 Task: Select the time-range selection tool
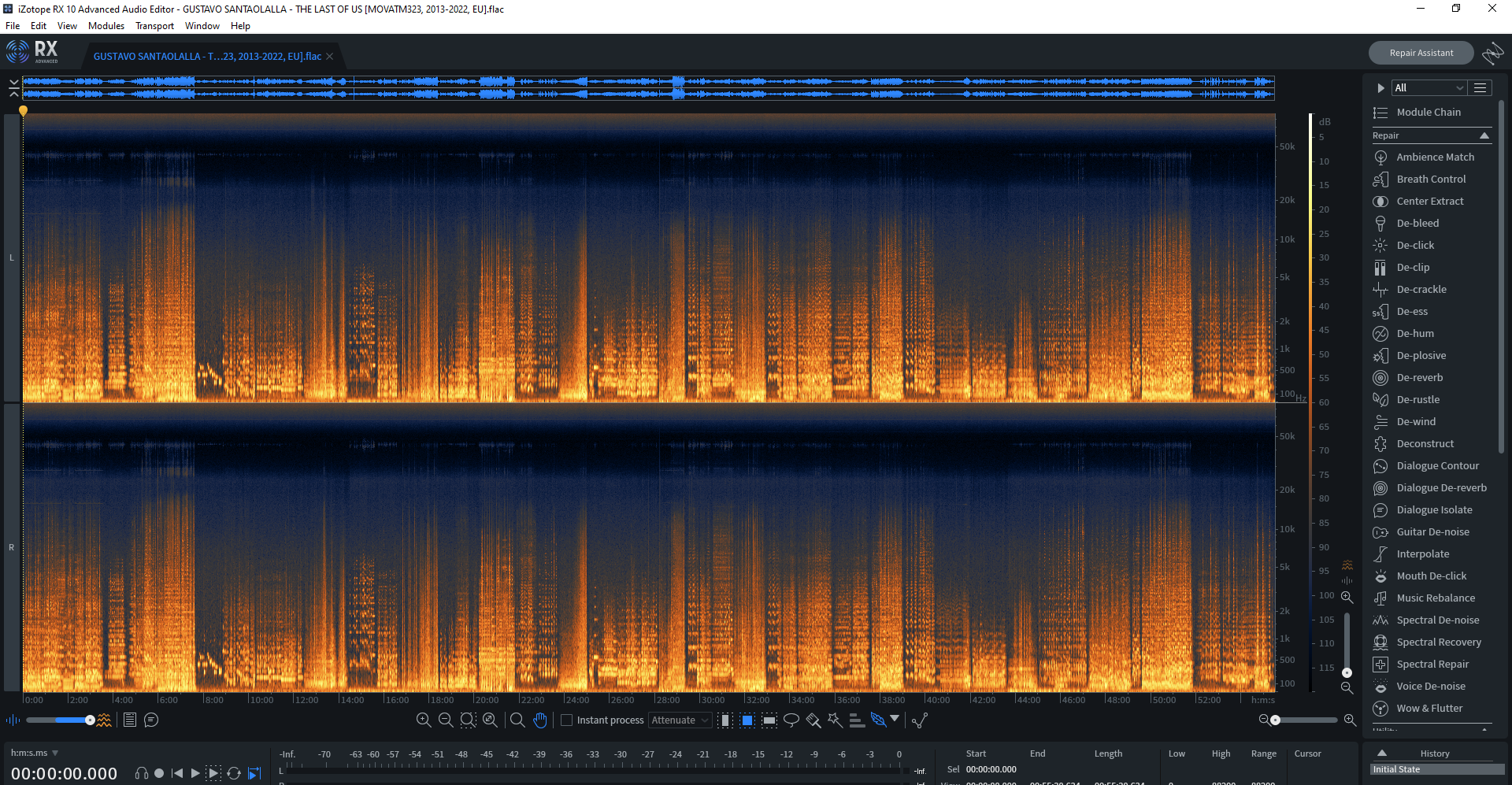coord(724,720)
